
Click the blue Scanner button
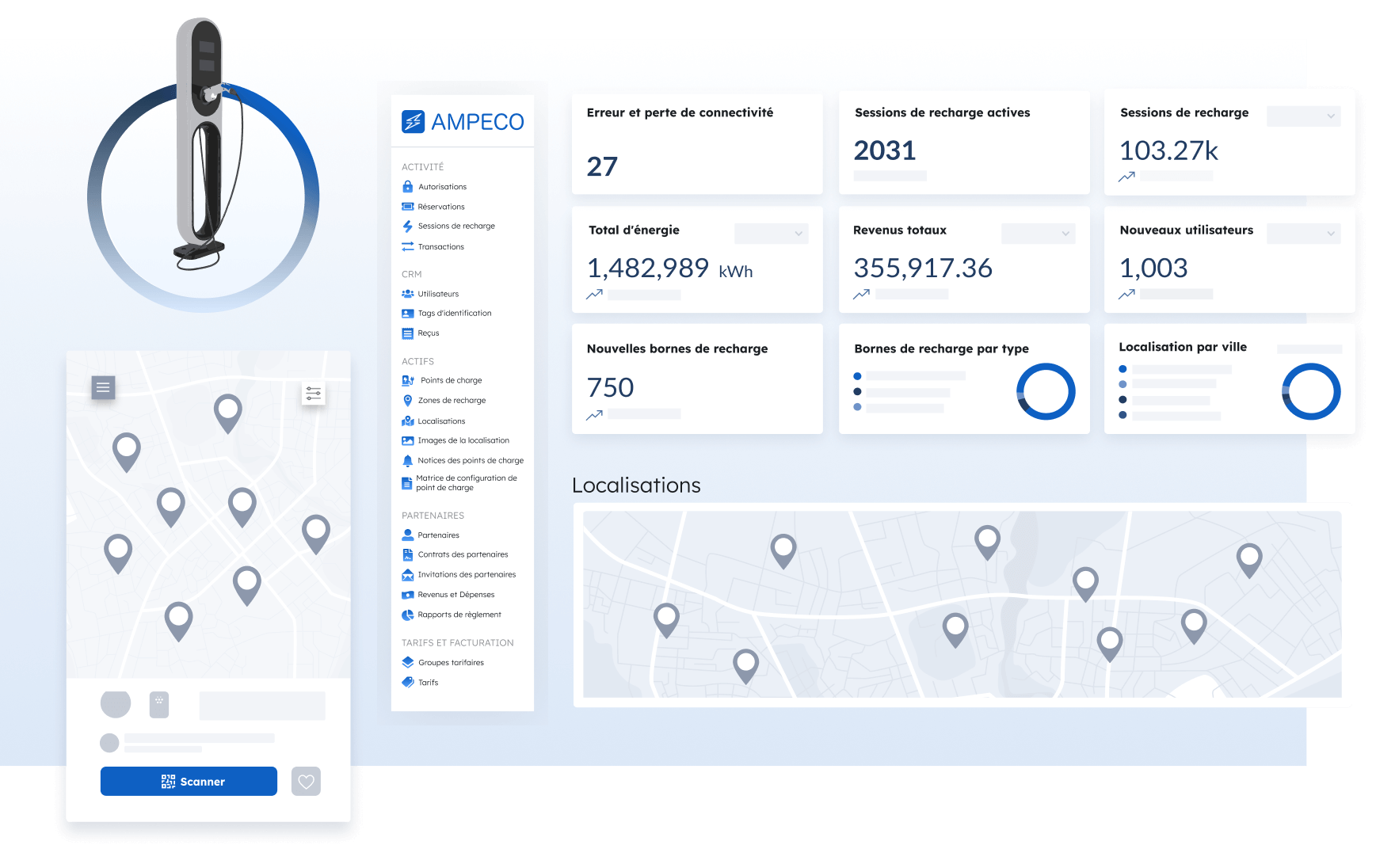[x=189, y=781]
